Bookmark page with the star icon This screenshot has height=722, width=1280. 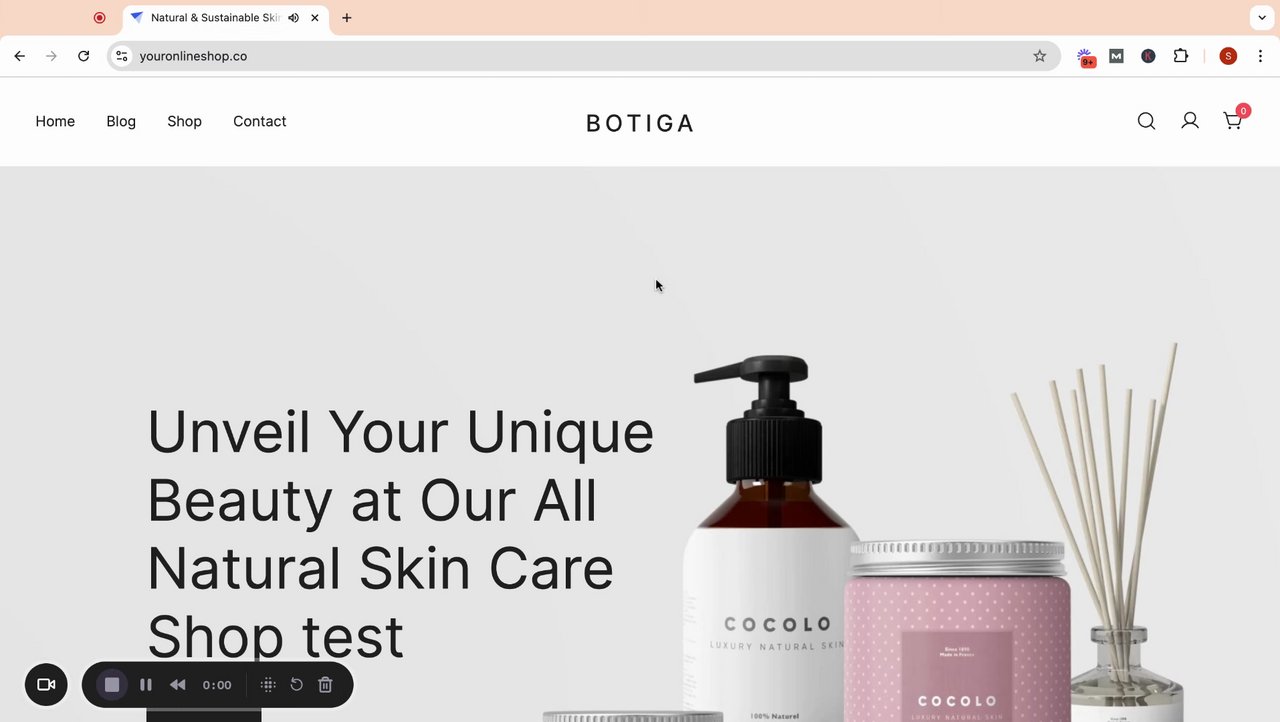[1040, 56]
